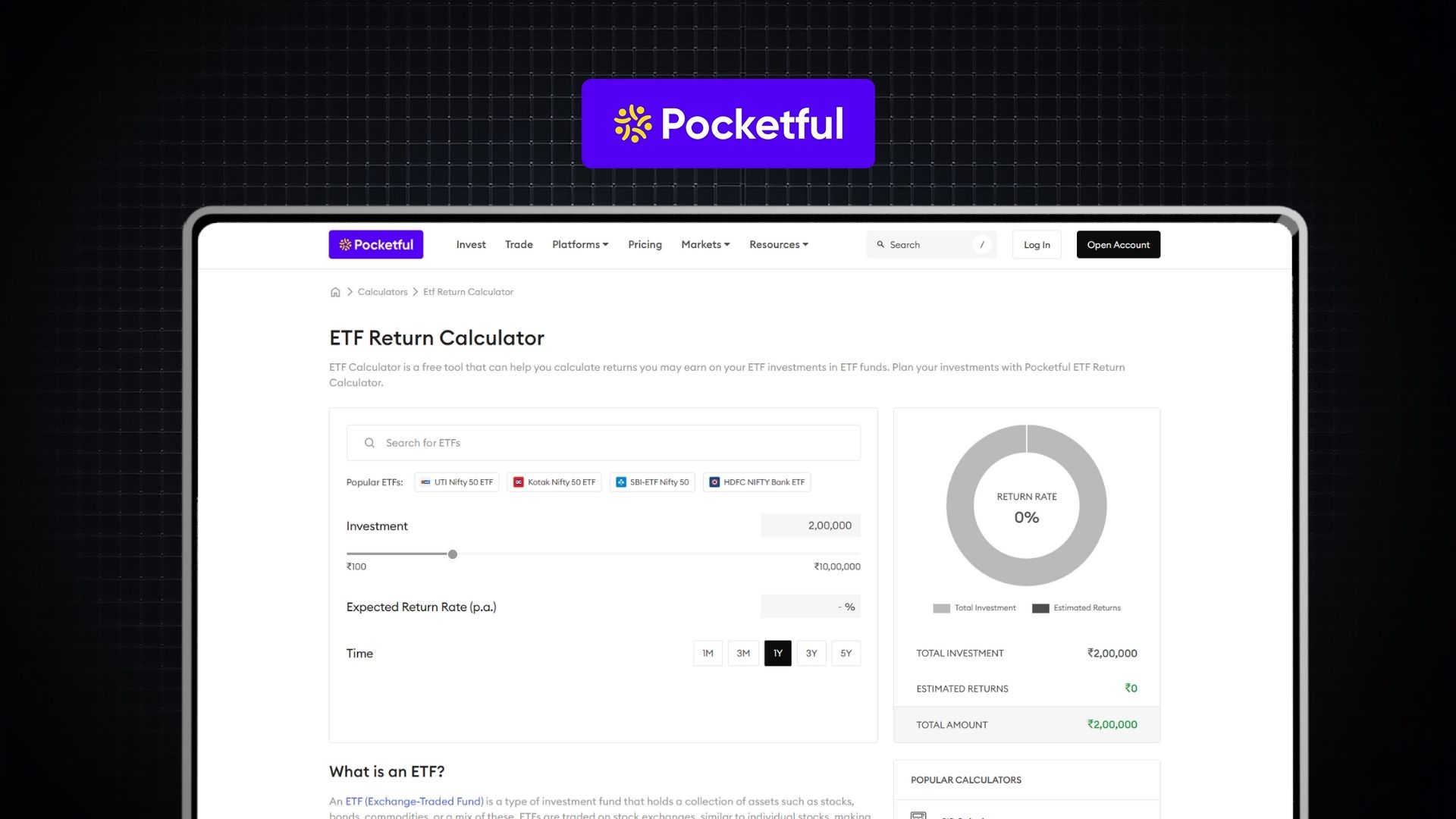Click the home breadcrumb icon

click(x=335, y=292)
